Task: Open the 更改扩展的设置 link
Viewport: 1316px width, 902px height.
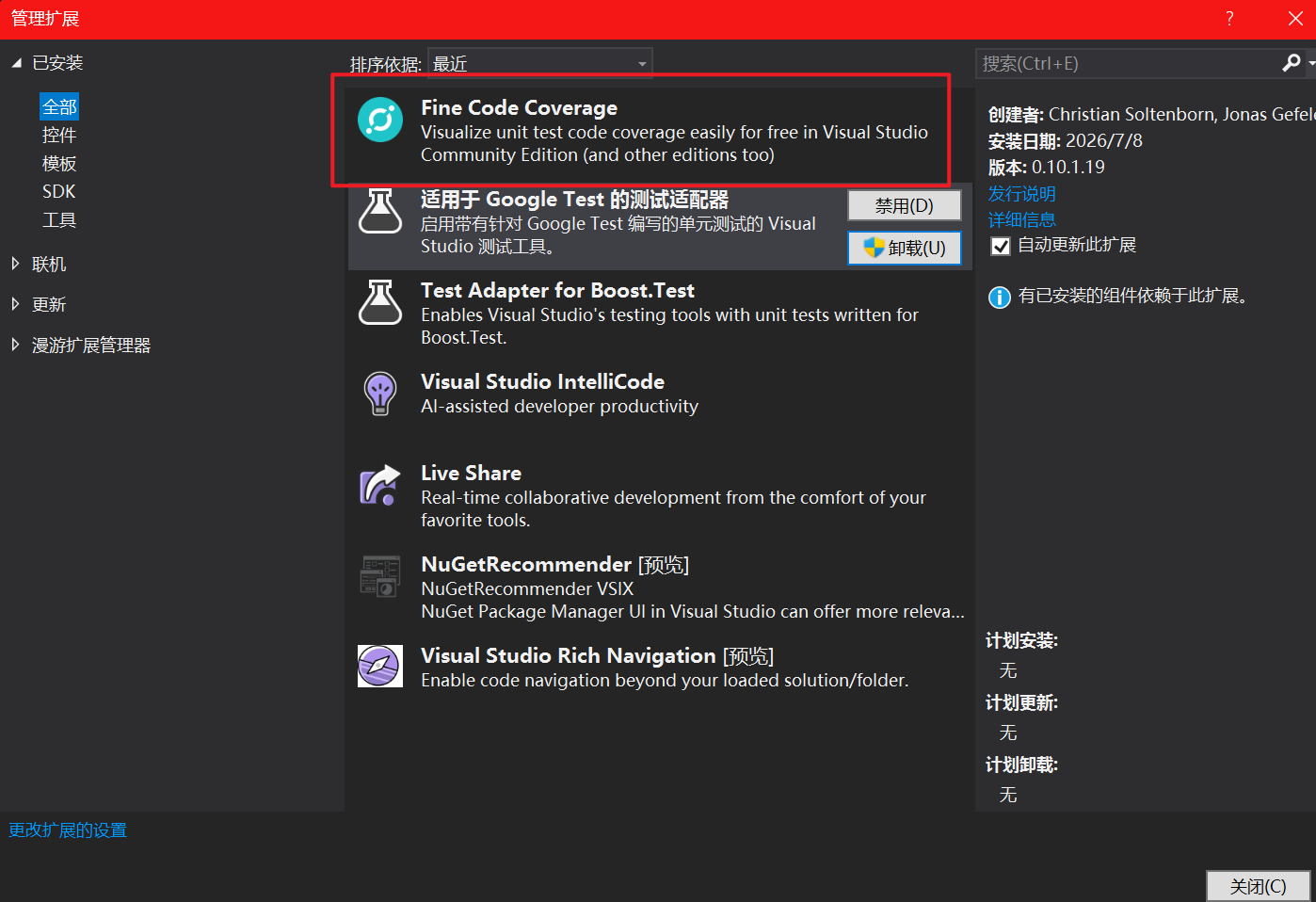Action: point(68,830)
